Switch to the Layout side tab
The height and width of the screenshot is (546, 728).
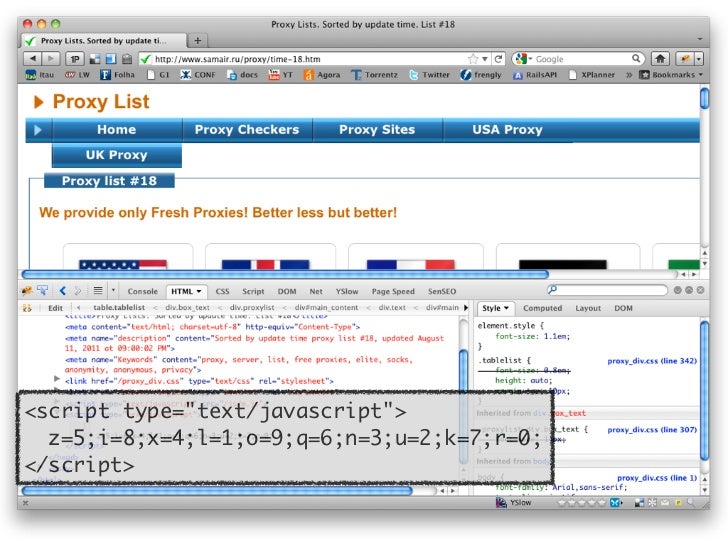coord(588,308)
